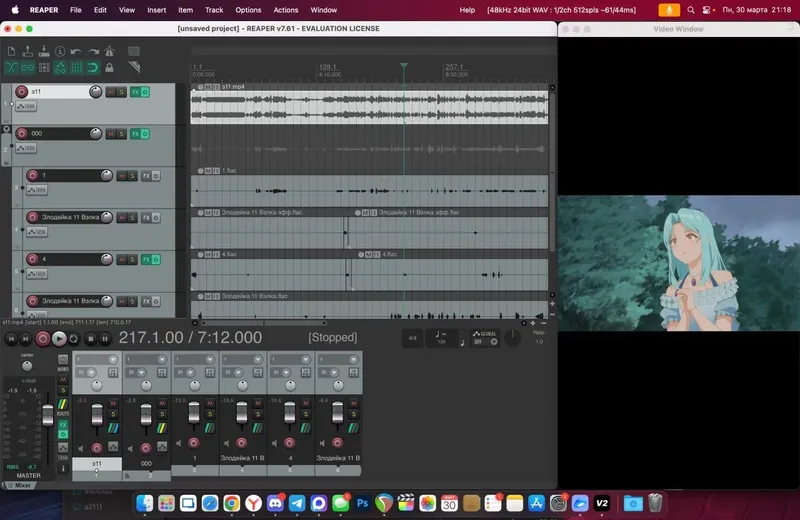Arm track 4 for recording
The width and height of the screenshot is (800, 520).
coord(31,260)
